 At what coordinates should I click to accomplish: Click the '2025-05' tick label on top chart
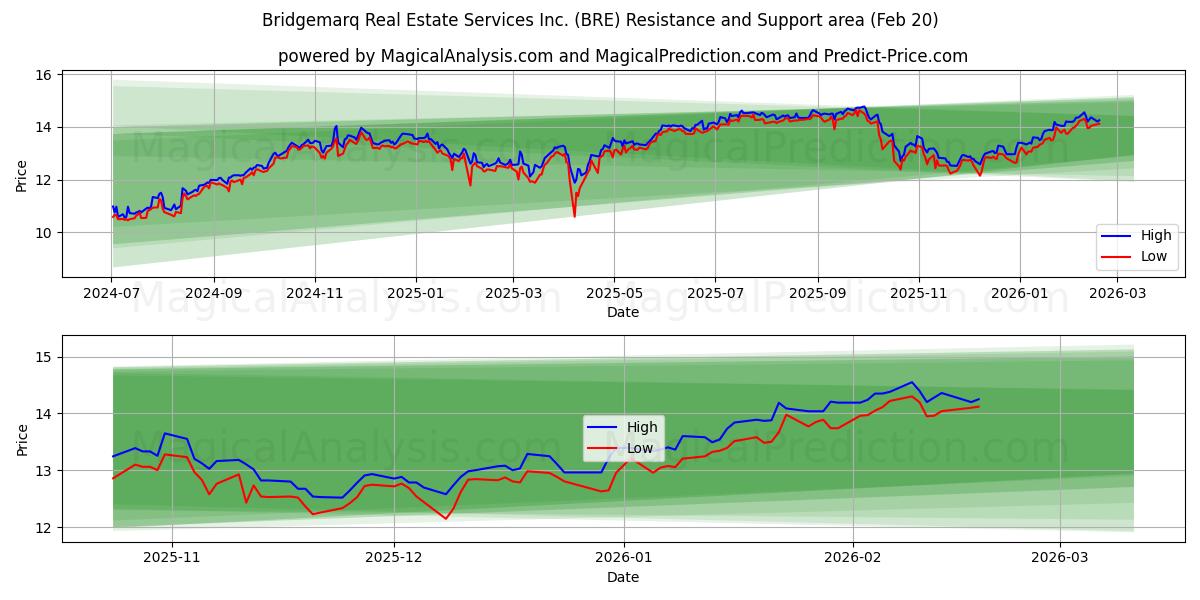(x=614, y=294)
